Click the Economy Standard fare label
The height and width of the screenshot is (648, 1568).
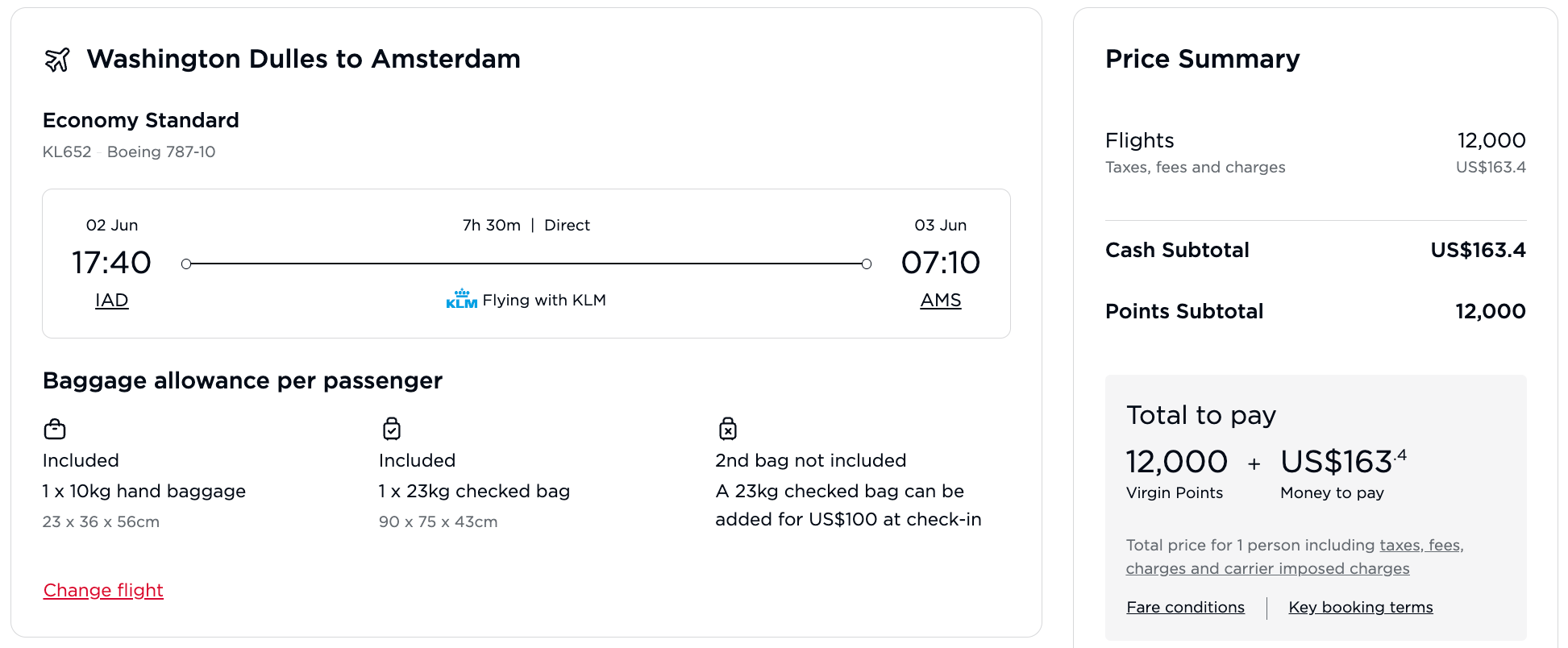[140, 120]
